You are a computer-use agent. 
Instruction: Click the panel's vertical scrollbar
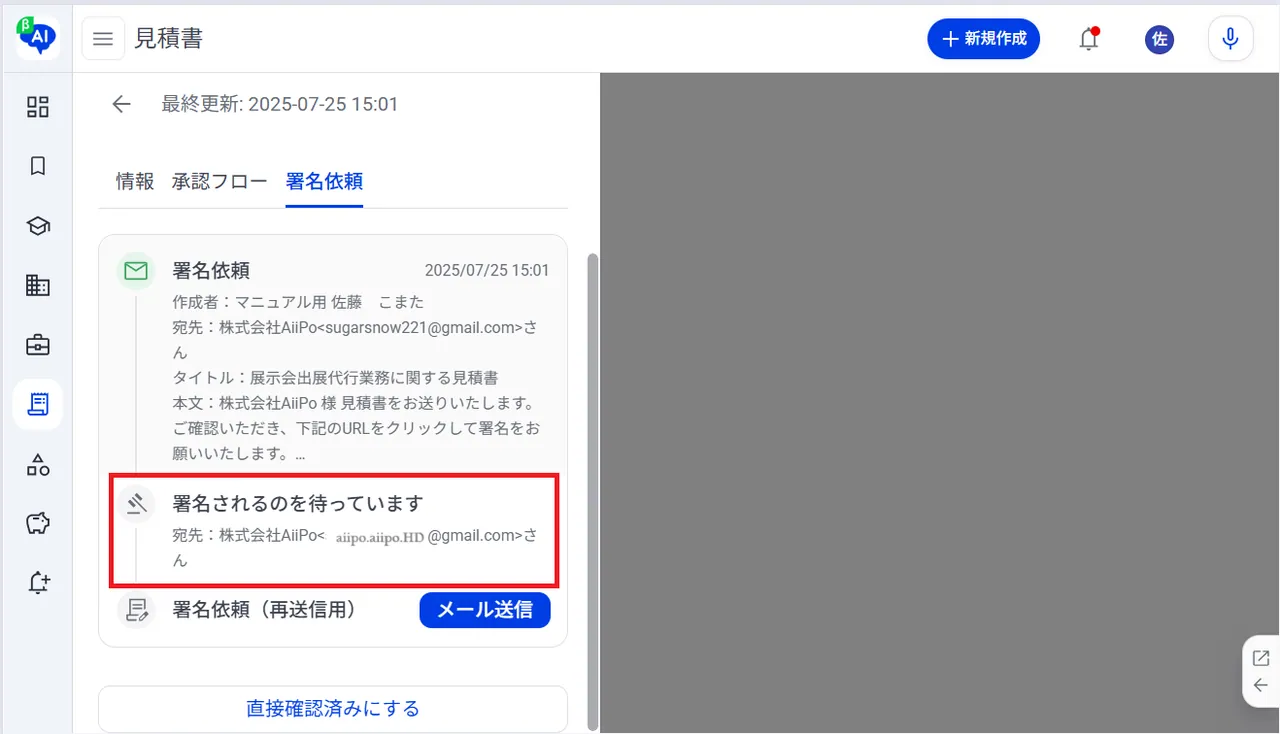[x=592, y=490]
